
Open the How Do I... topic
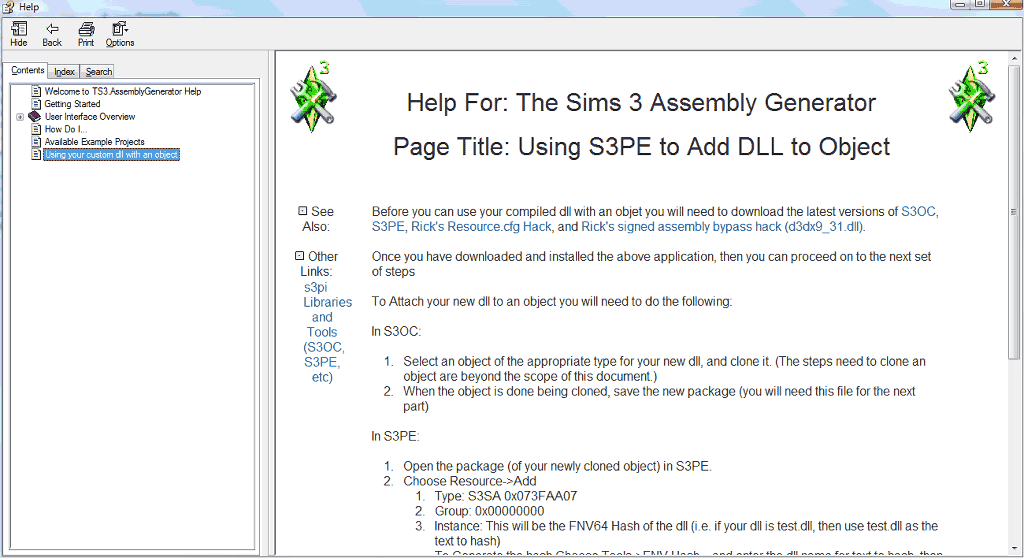[66, 129]
